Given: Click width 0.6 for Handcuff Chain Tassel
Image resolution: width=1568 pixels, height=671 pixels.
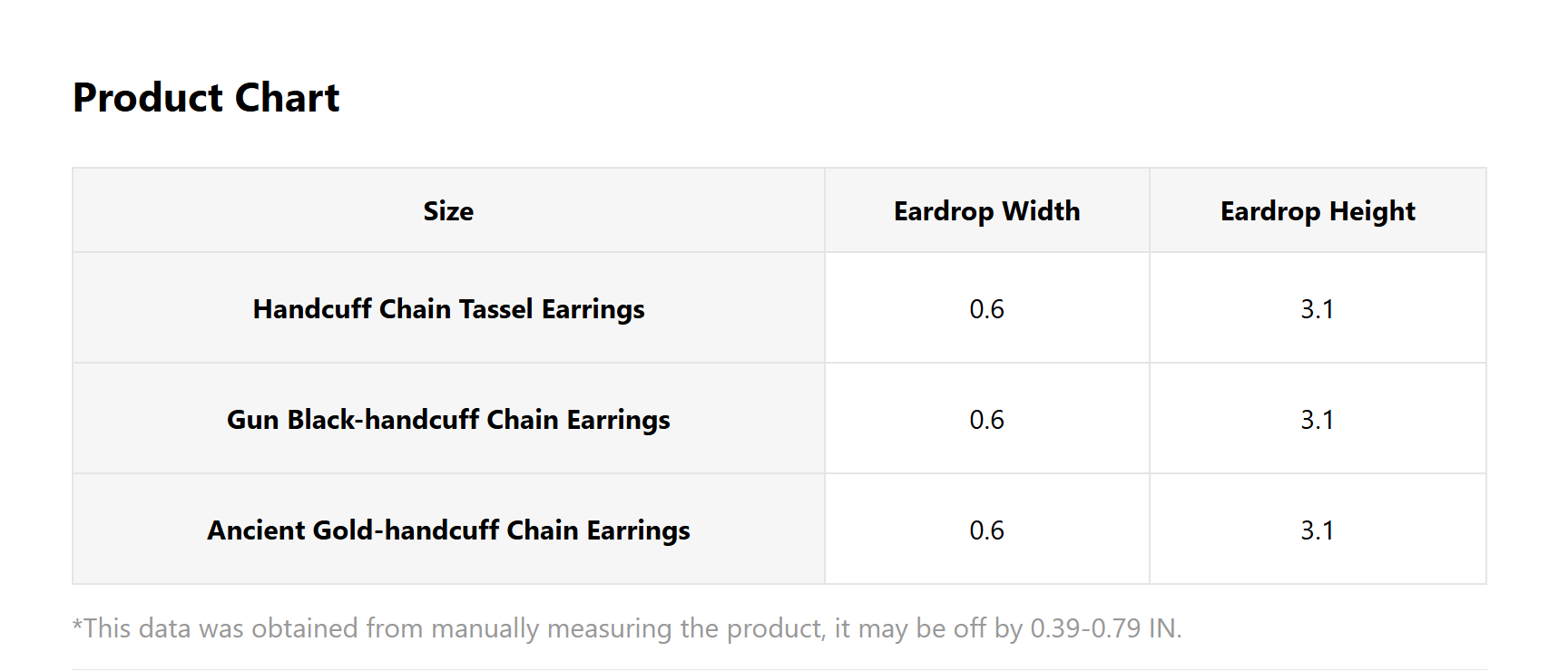Looking at the screenshot, I should [x=986, y=309].
